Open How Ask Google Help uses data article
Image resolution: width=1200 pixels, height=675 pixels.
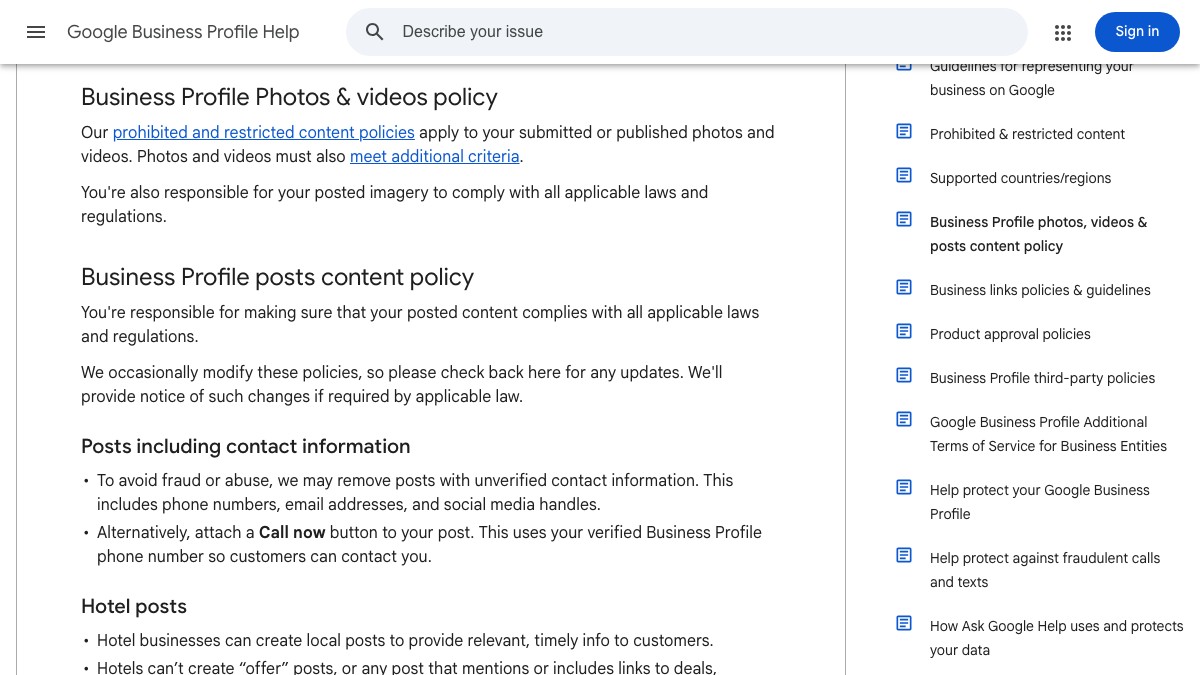pos(1056,638)
